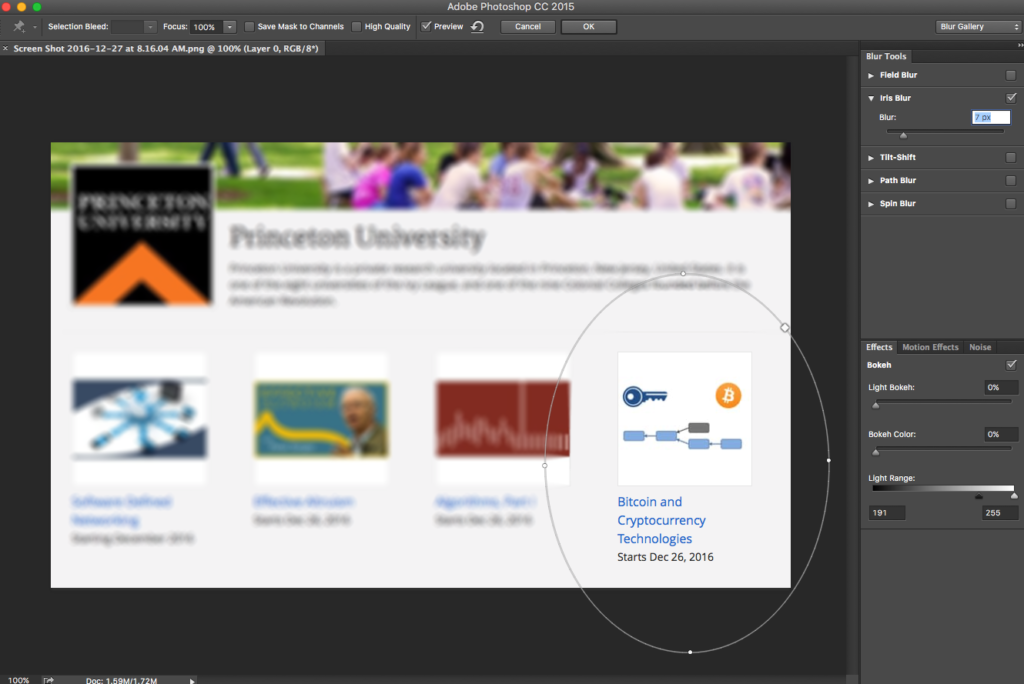Viewport: 1024px width, 684px height.
Task: Click the red algorithms course thumbnail
Action: pyautogui.click(x=503, y=419)
